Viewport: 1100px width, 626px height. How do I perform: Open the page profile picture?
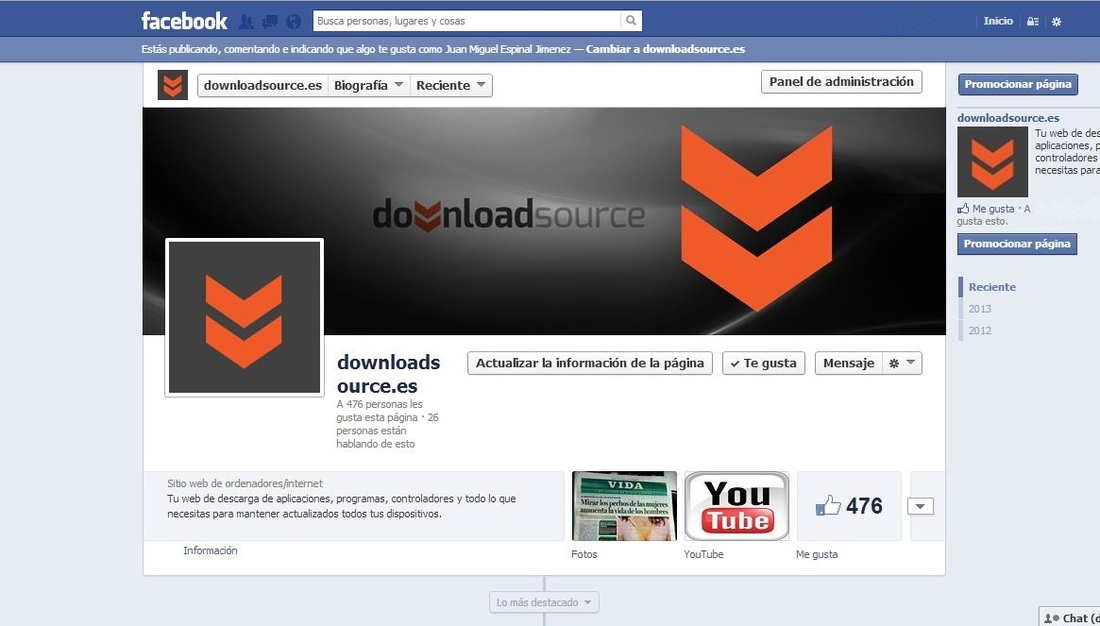(x=244, y=318)
